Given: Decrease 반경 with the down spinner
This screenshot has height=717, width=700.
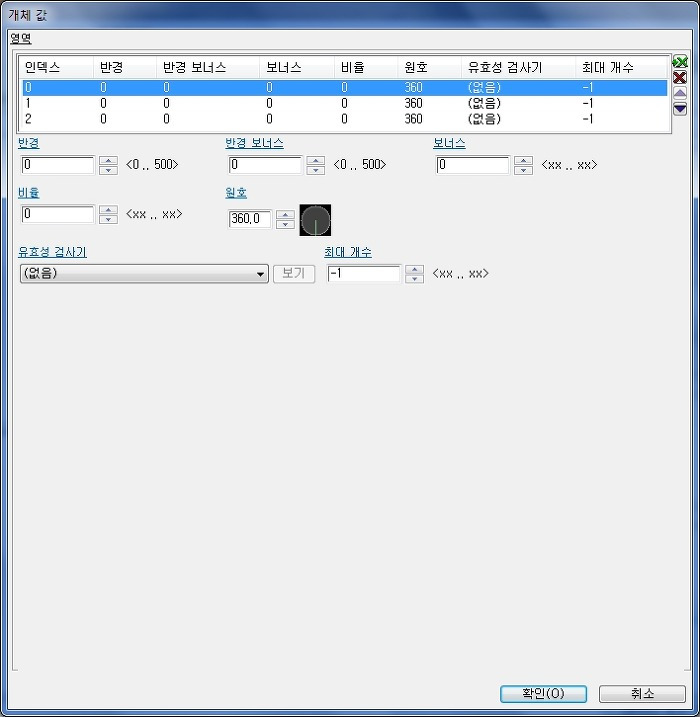Looking at the screenshot, I should tap(108, 170).
